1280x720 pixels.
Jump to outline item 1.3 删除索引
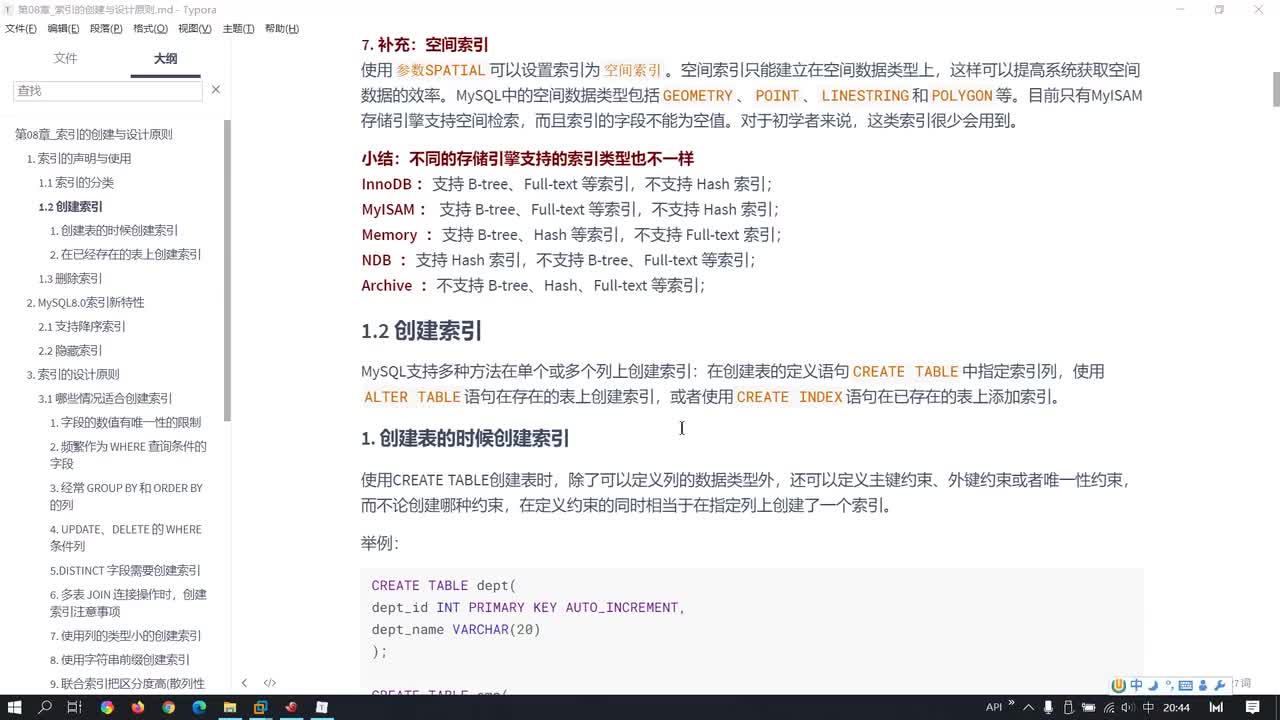coord(70,278)
